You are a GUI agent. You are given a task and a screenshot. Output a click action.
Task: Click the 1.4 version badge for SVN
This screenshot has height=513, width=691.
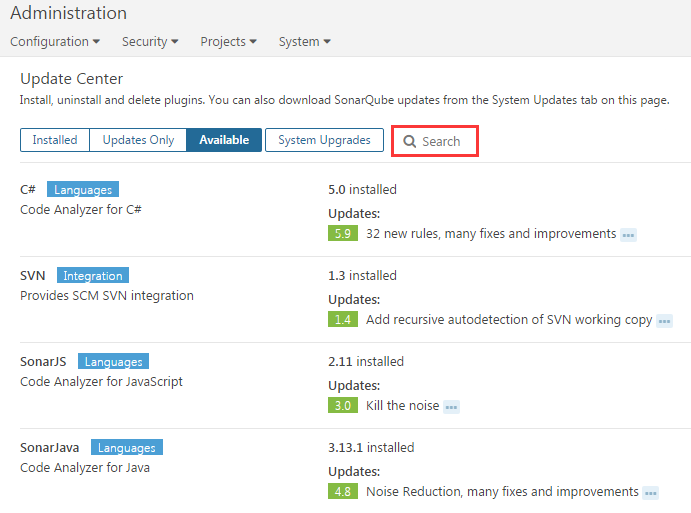(343, 319)
